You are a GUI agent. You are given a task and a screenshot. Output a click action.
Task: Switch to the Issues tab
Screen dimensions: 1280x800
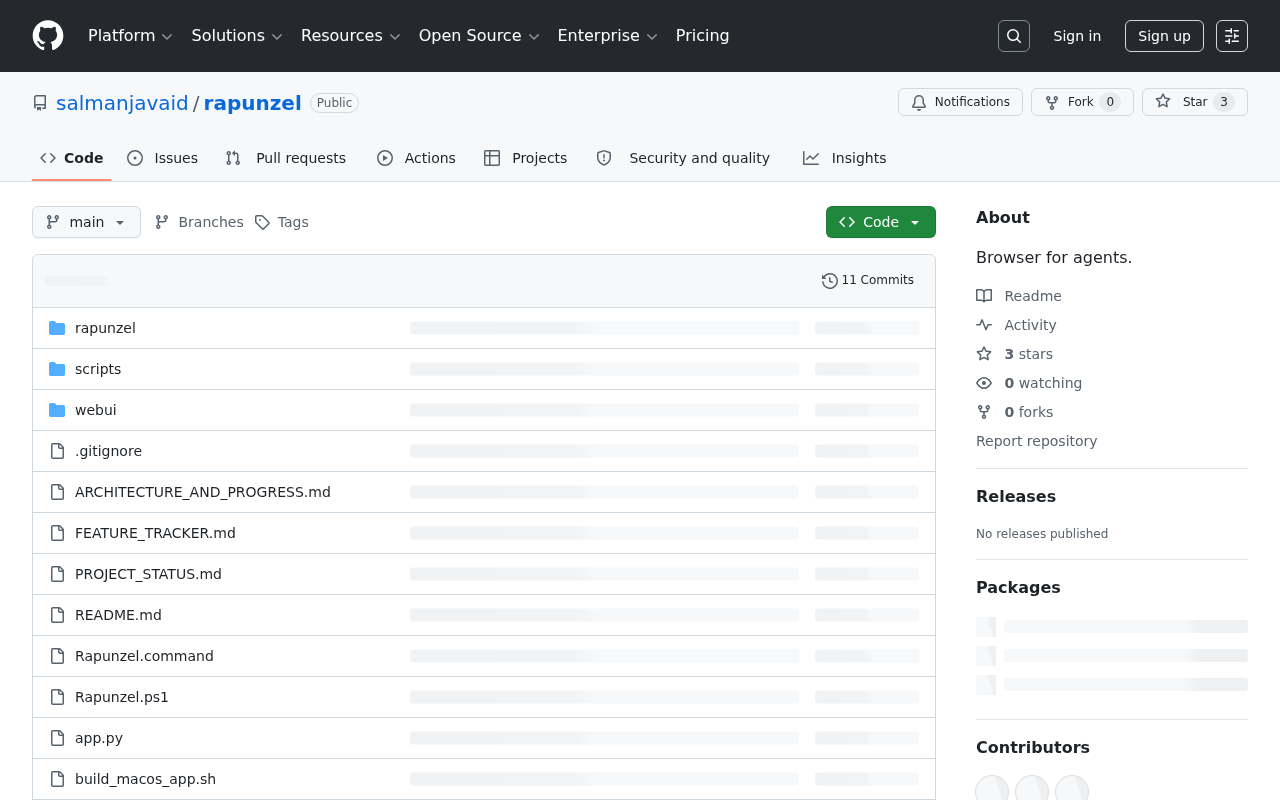click(163, 158)
